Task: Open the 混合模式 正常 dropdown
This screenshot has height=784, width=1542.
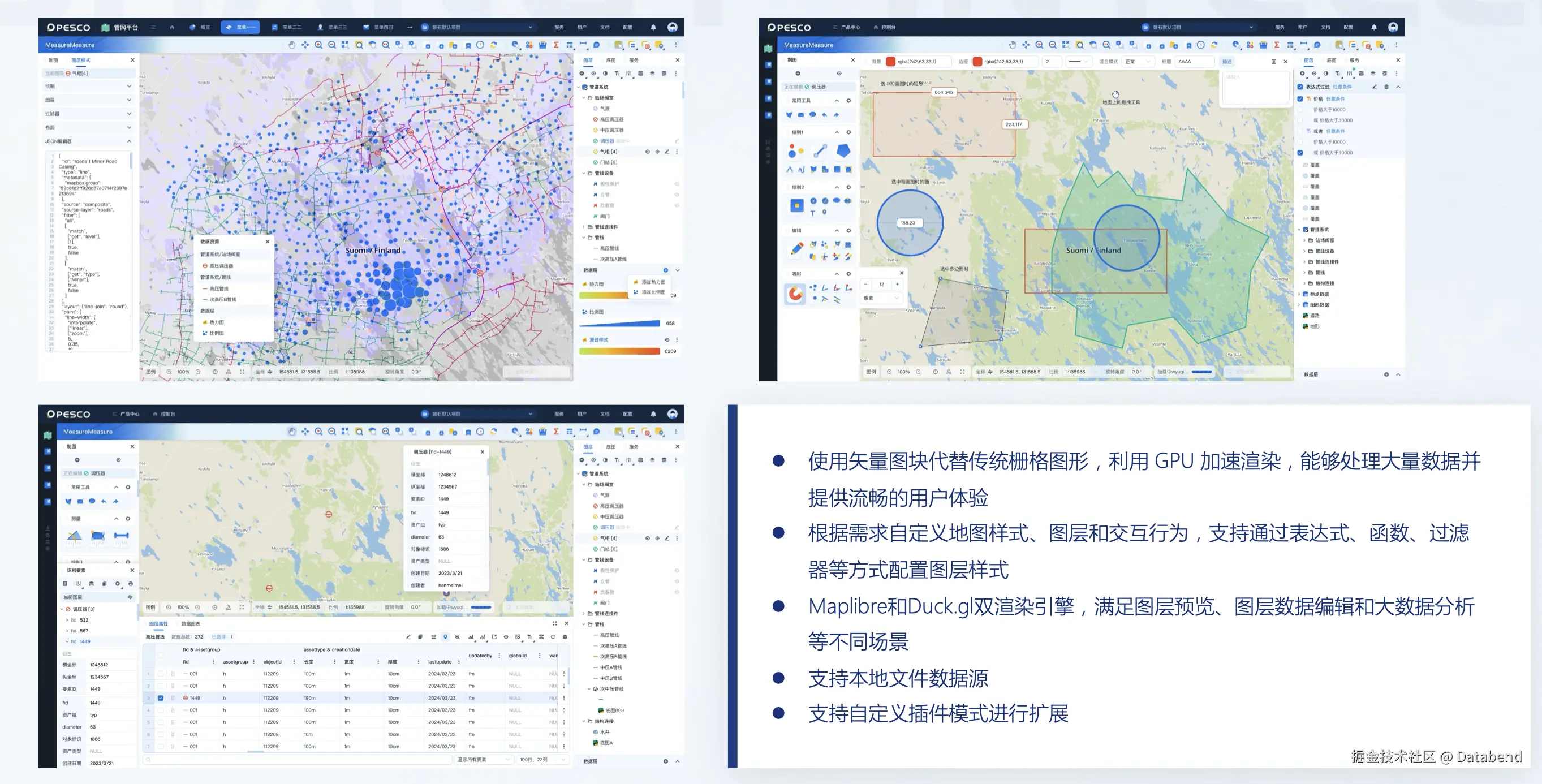Action: tap(1138, 62)
